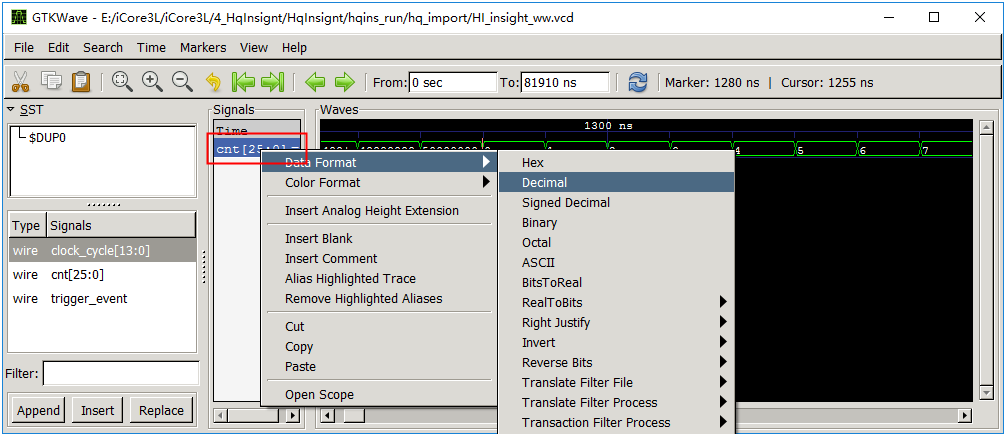Click the Zoom In toolbar icon
Screen dimensions: 1005x436
pos(152,82)
